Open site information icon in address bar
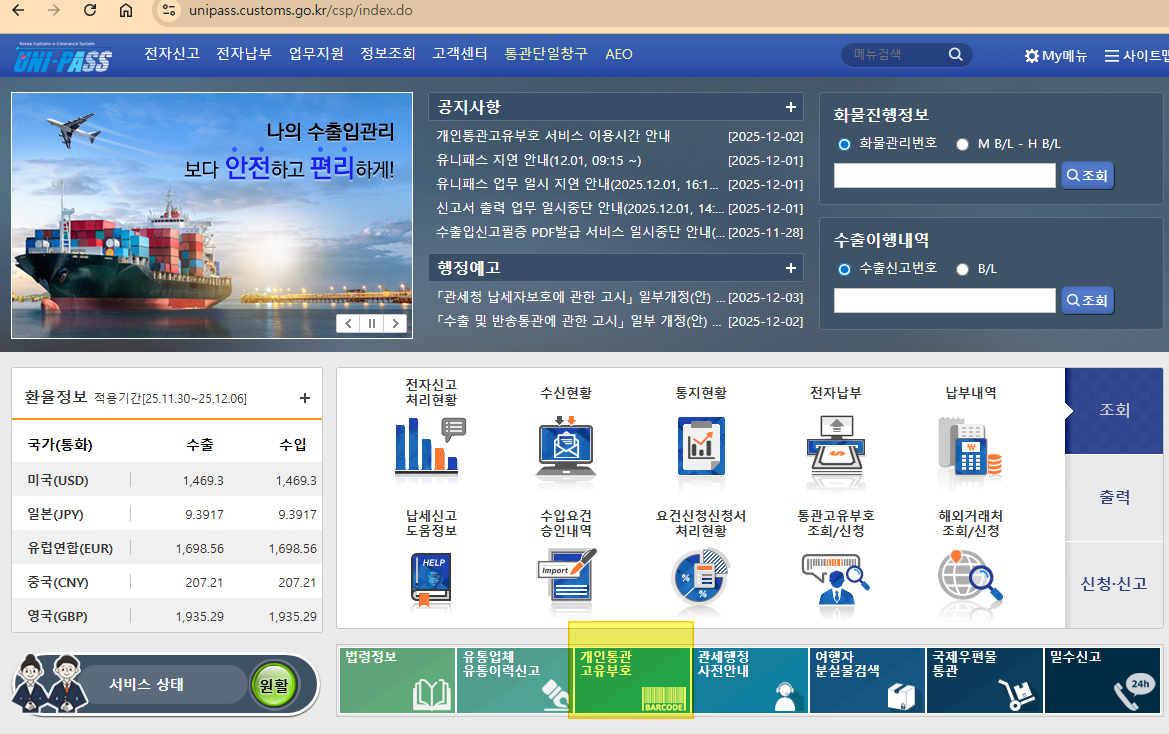The width and height of the screenshot is (1169, 734). 169,10
